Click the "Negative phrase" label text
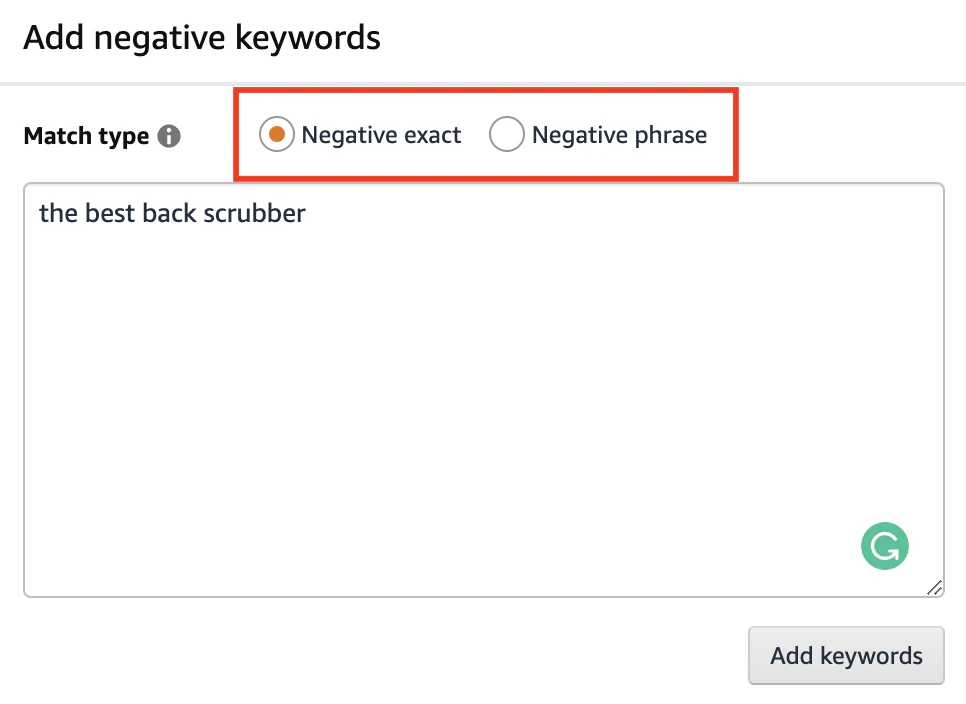This screenshot has height=704, width=966. [x=619, y=135]
